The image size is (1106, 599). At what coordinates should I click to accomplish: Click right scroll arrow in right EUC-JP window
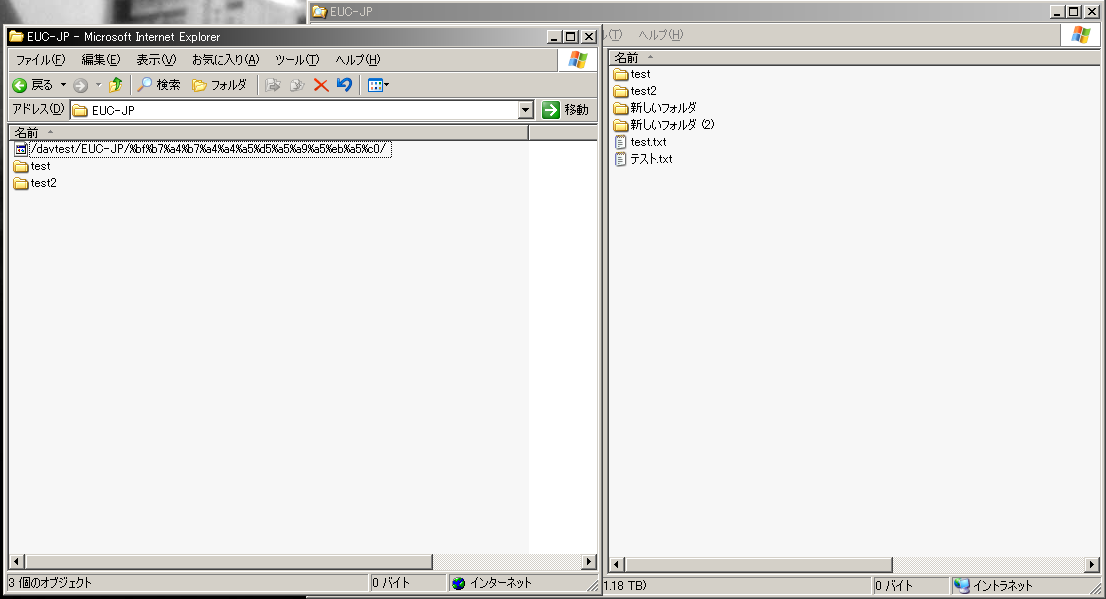tap(1092, 564)
